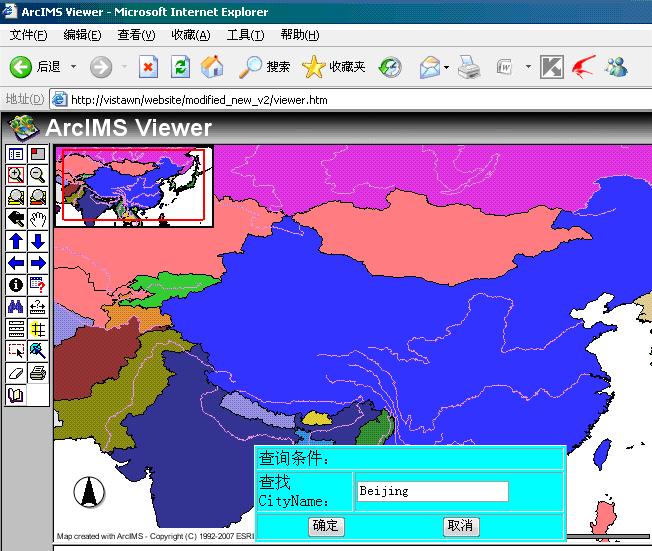
Task: Open the 查看(V) menu
Action: [136, 35]
